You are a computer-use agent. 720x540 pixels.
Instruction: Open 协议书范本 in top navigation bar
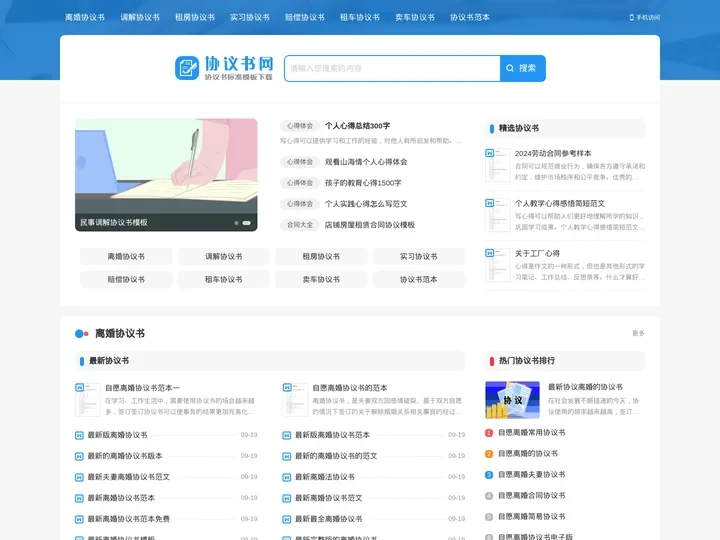click(470, 17)
